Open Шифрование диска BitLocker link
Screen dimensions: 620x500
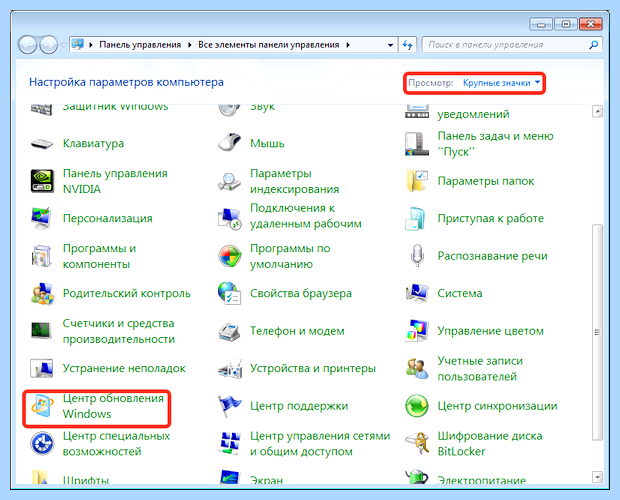[490, 443]
